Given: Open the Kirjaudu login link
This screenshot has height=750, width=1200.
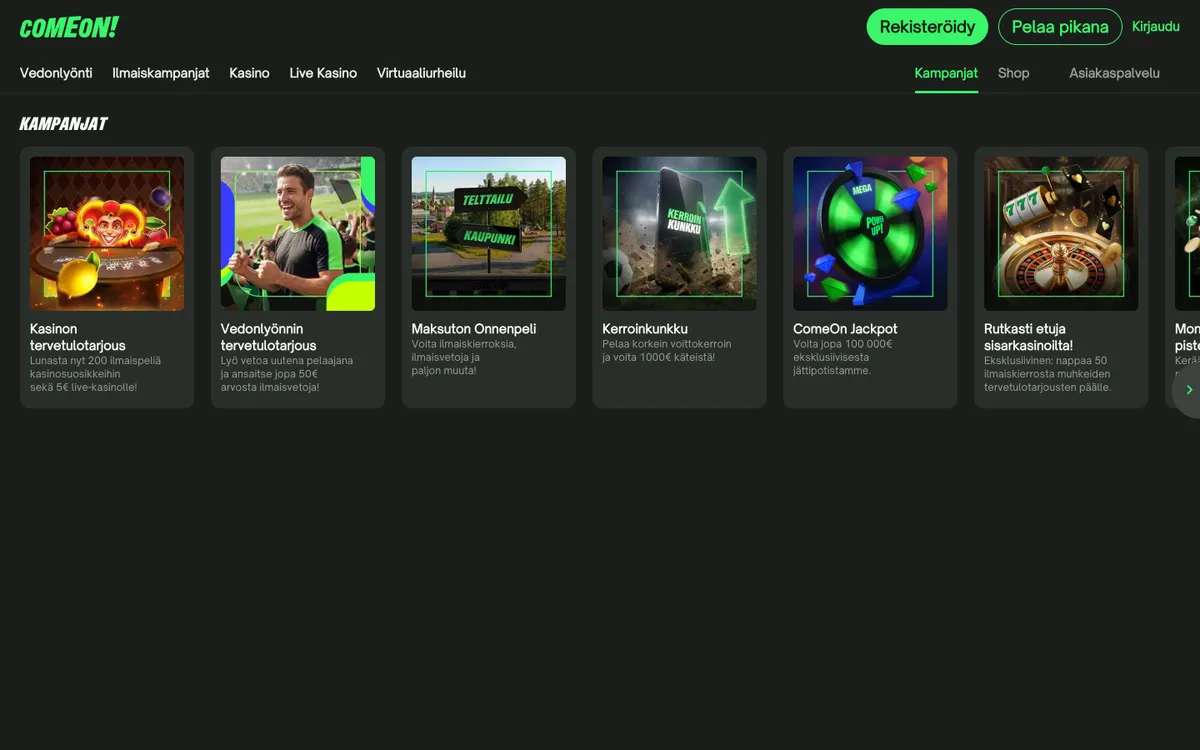Looking at the screenshot, I should (1156, 27).
